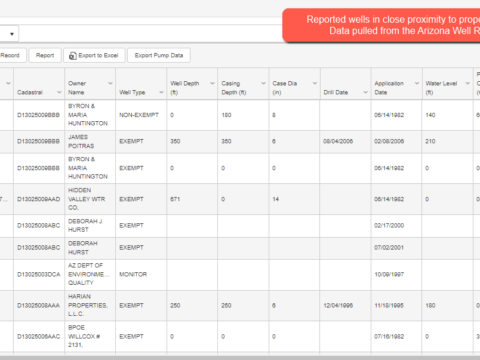
Task: Click the horizontal scrollbar at grid bottom
Action: point(240,358)
